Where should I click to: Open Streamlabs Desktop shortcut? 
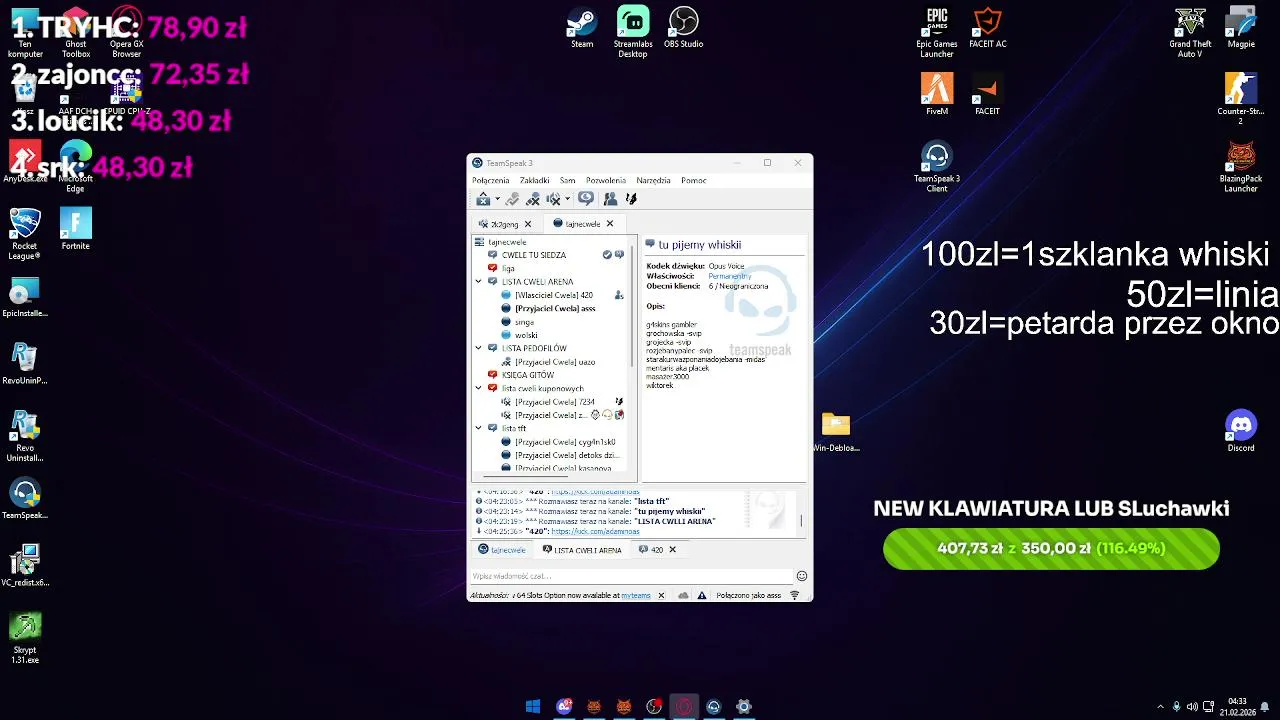(x=633, y=31)
